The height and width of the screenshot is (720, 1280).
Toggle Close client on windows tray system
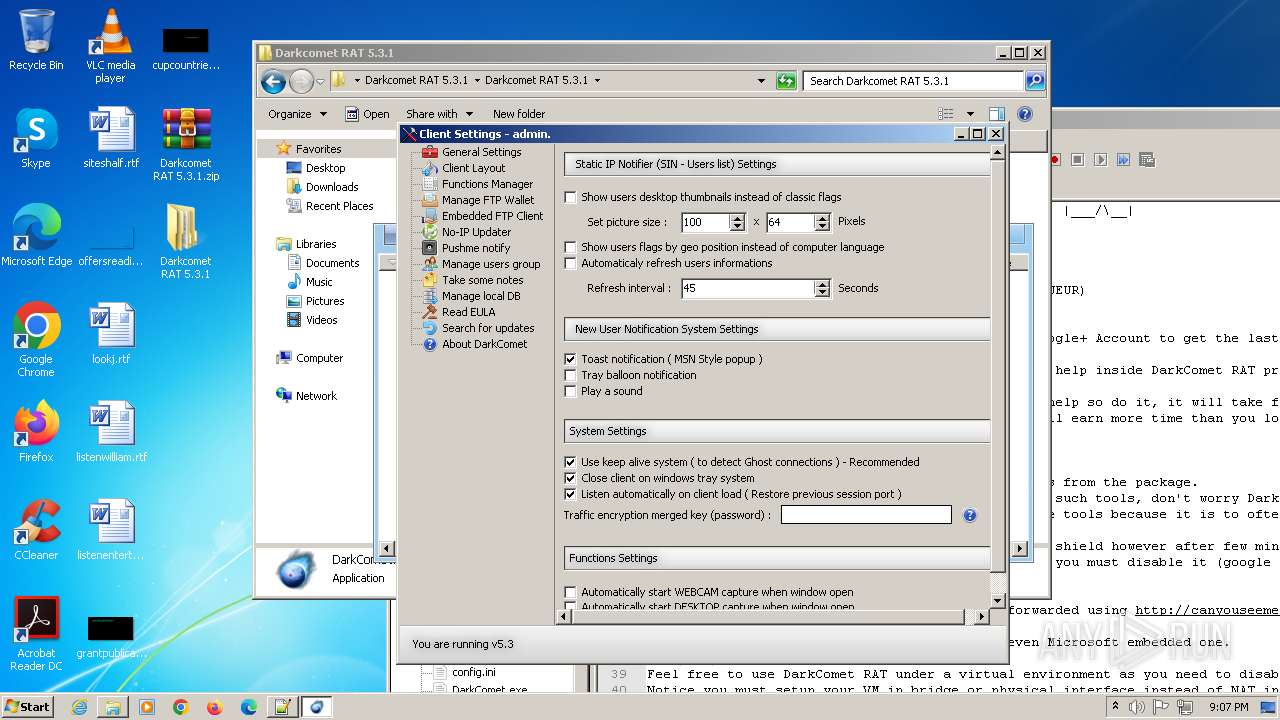click(571, 478)
